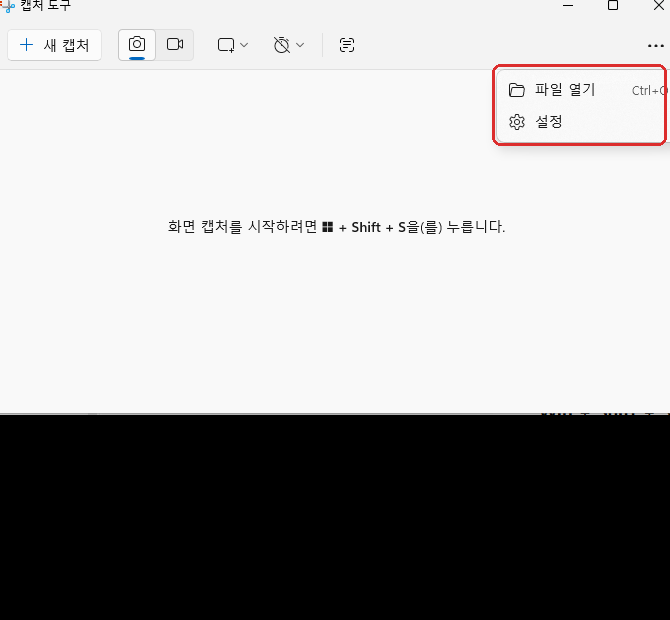Select the camera snip mode
The image size is (670, 620).
tap(137, 45)
